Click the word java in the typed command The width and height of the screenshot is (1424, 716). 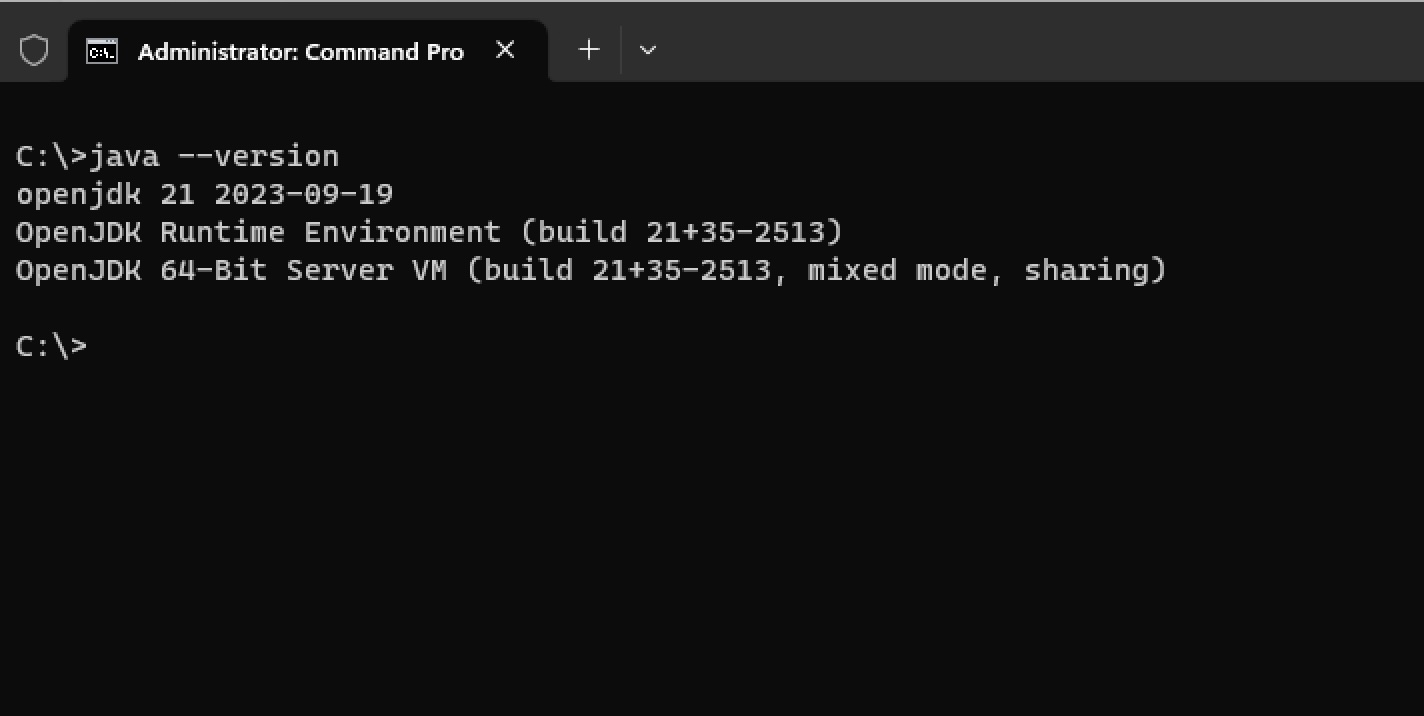pos(124,157)
